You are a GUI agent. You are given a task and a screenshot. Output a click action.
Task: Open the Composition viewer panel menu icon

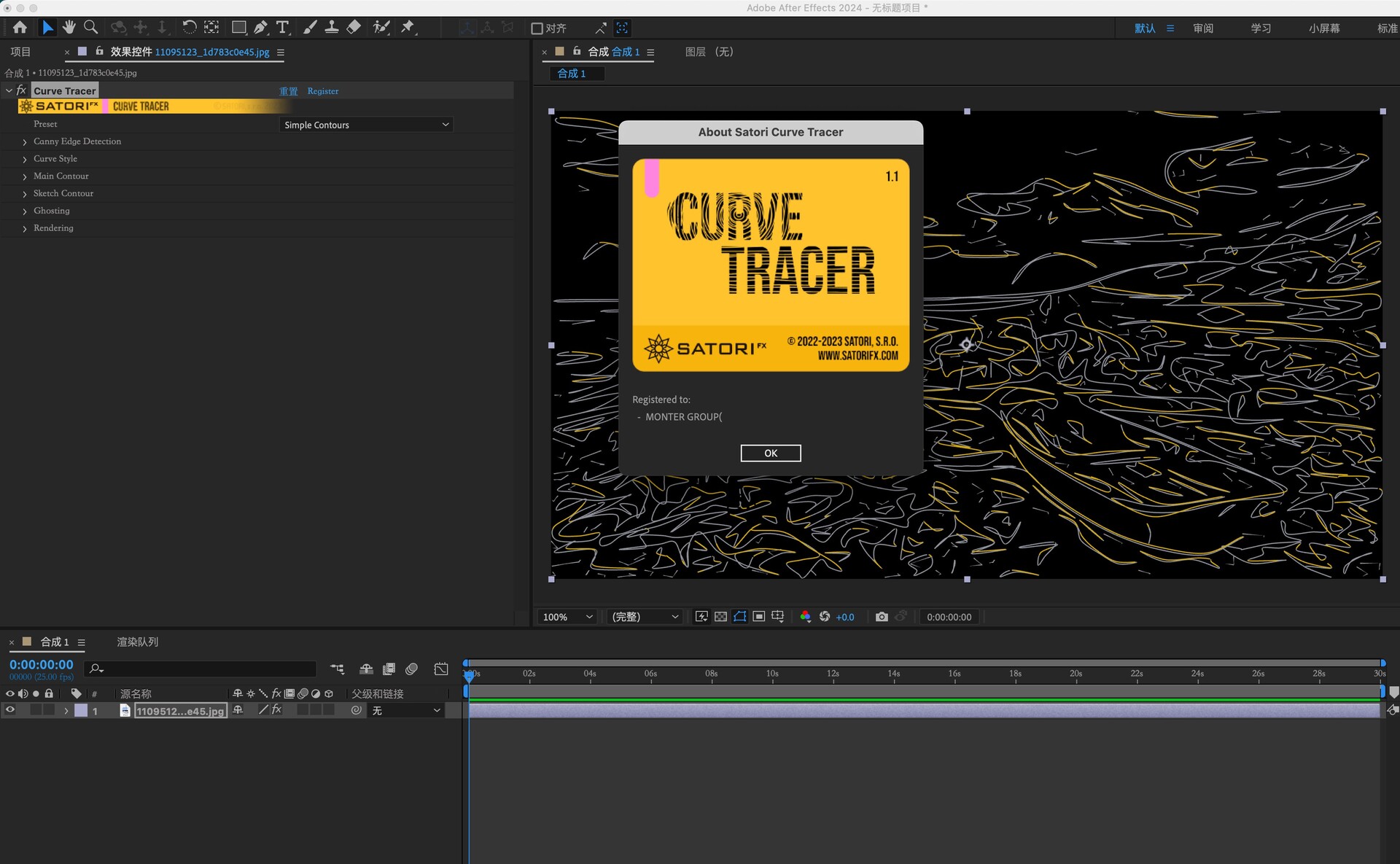pyautogui.click(x=650, y=52)
